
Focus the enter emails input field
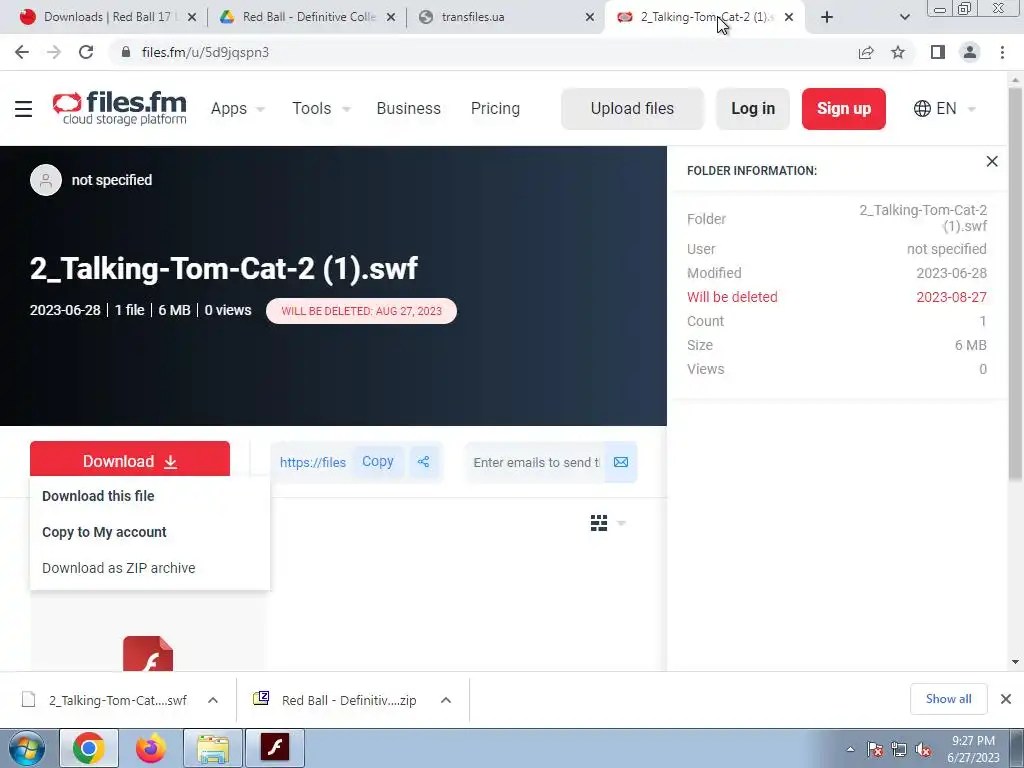[536, 462]
